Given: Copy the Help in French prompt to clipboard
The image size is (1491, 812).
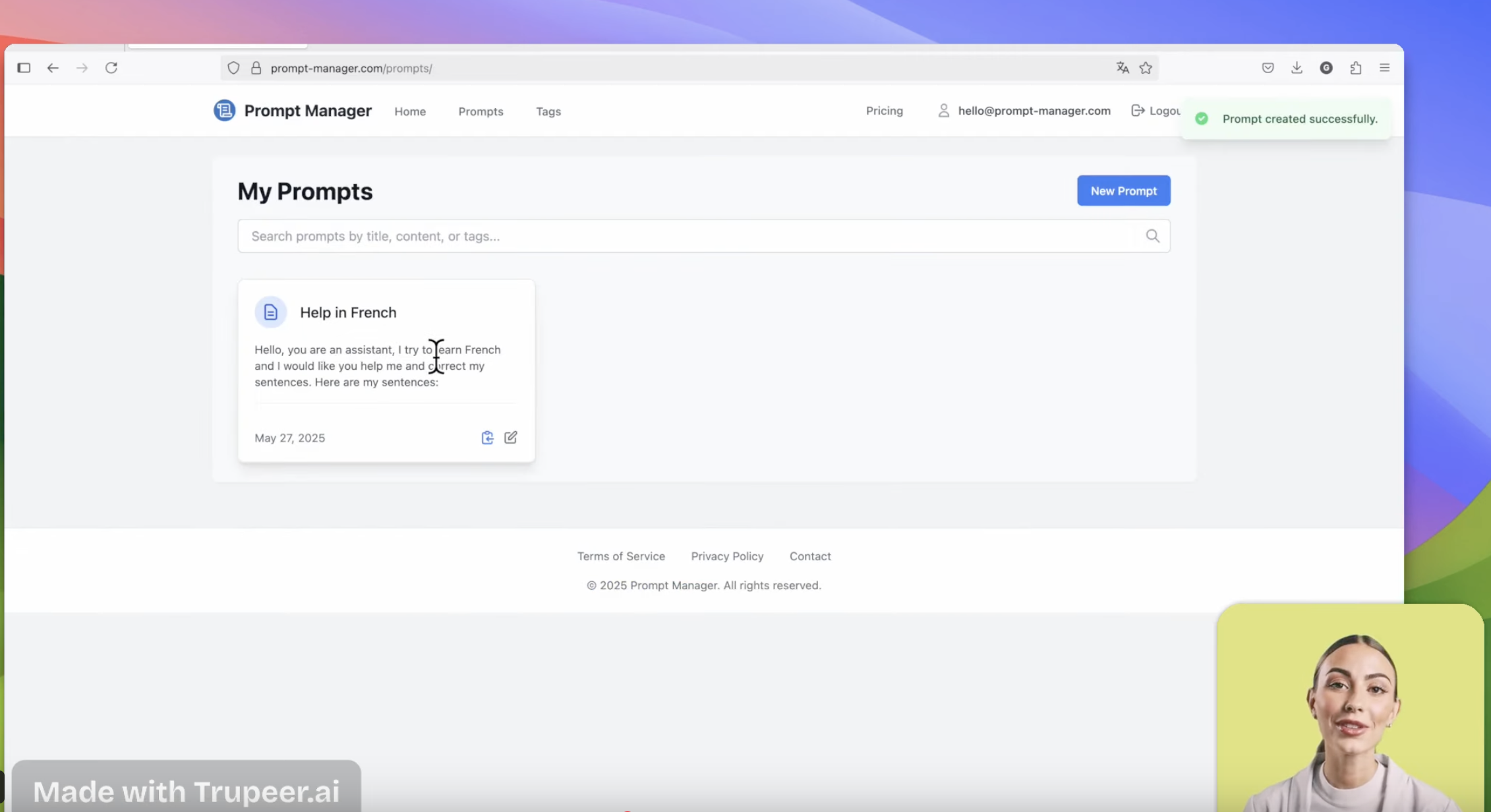Looking at the screenshot, I should pyautogui.click(x=487, y=438).
